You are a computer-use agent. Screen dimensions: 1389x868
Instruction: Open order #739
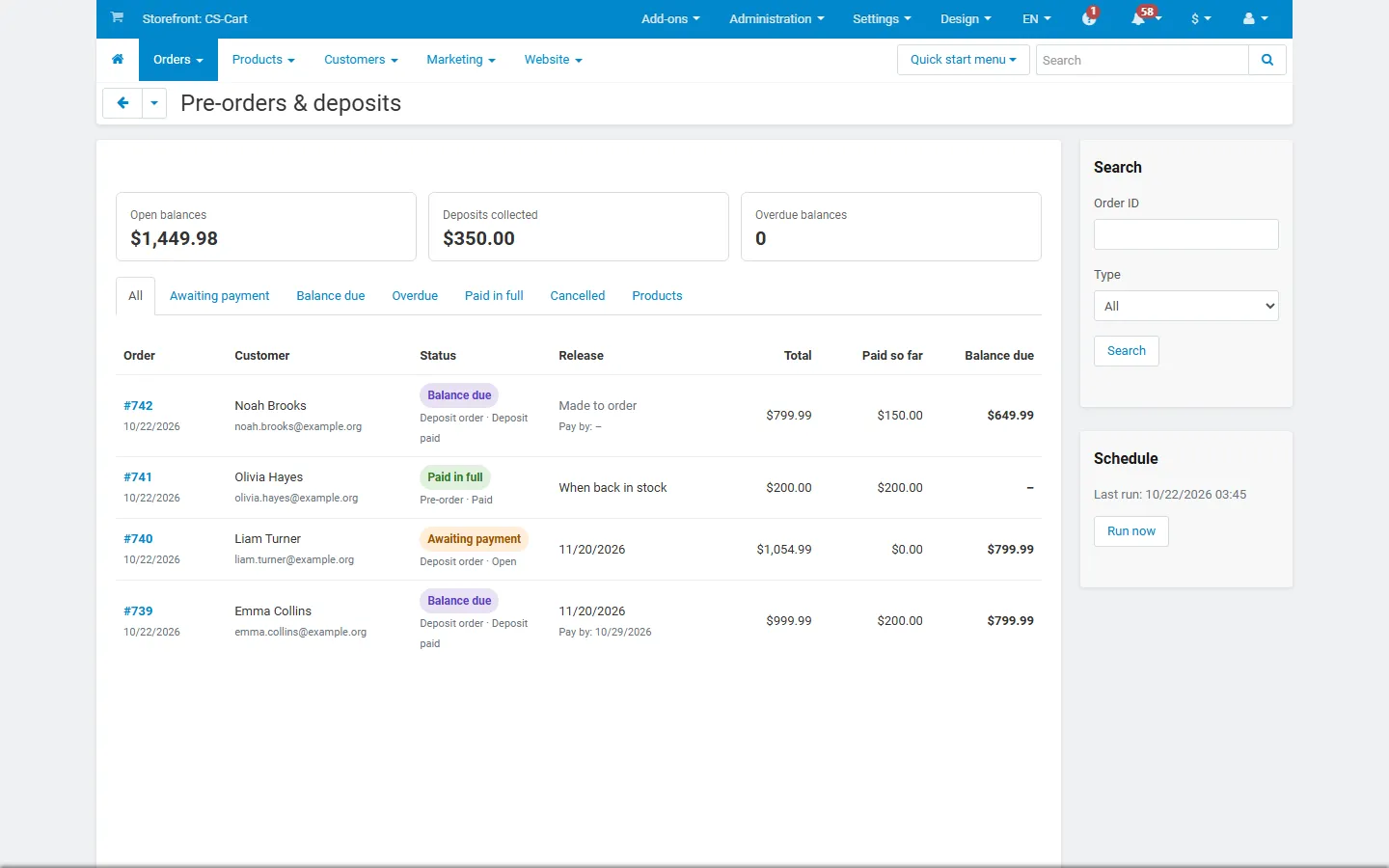(x=138, y=611)
